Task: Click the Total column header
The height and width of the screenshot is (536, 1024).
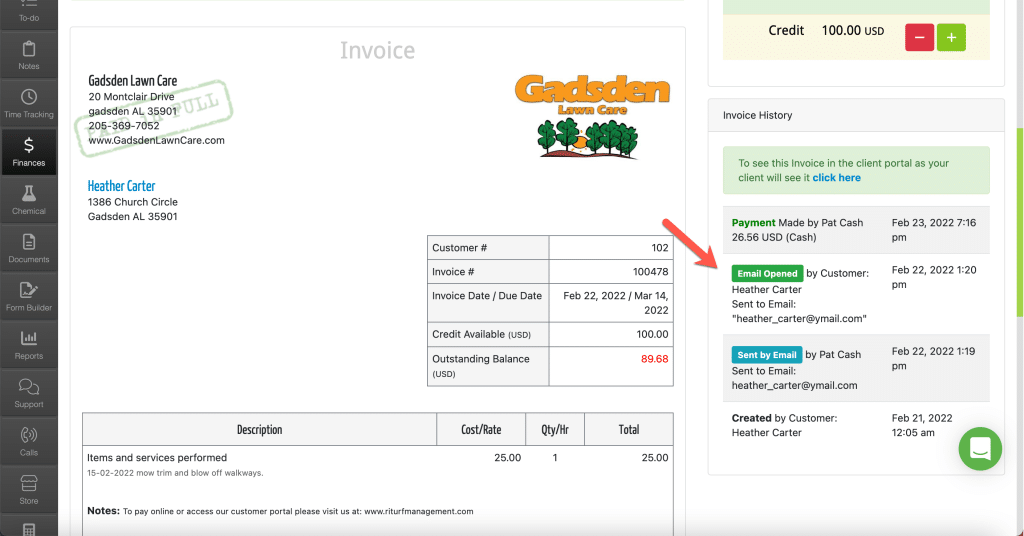Action: click(628, 430)
